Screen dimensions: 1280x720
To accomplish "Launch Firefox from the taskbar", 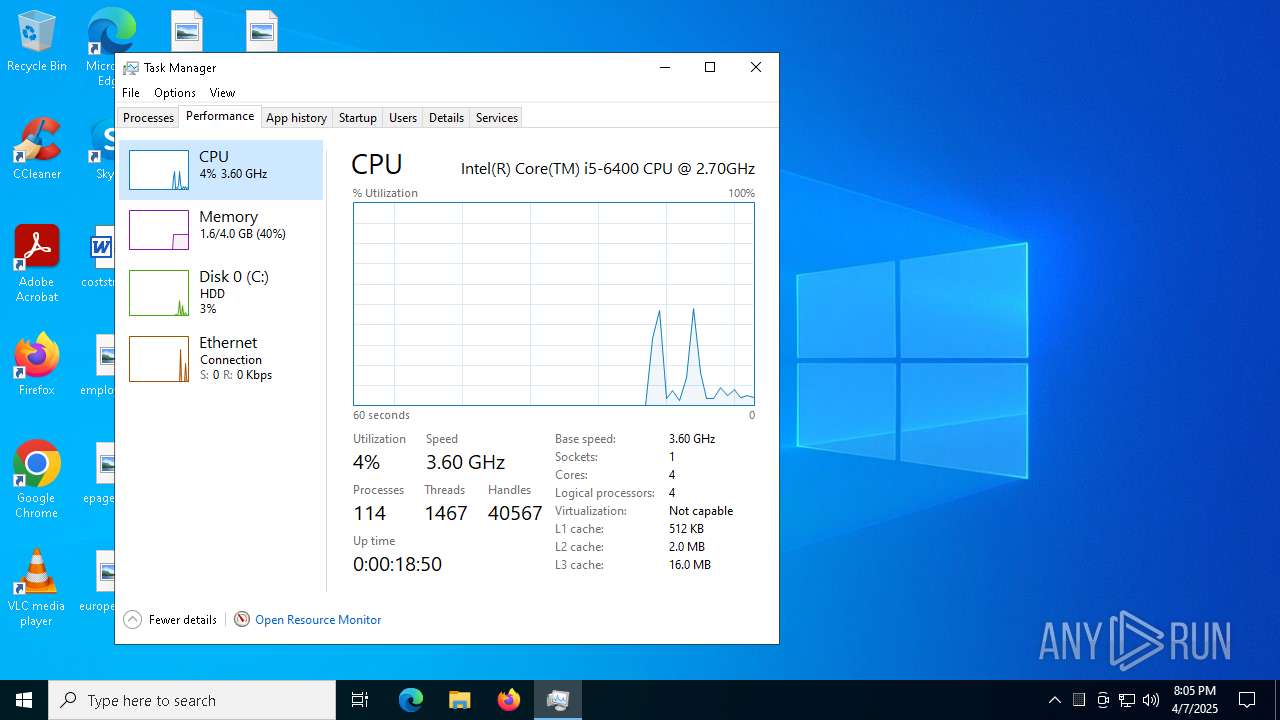I will tap(508, 700).
